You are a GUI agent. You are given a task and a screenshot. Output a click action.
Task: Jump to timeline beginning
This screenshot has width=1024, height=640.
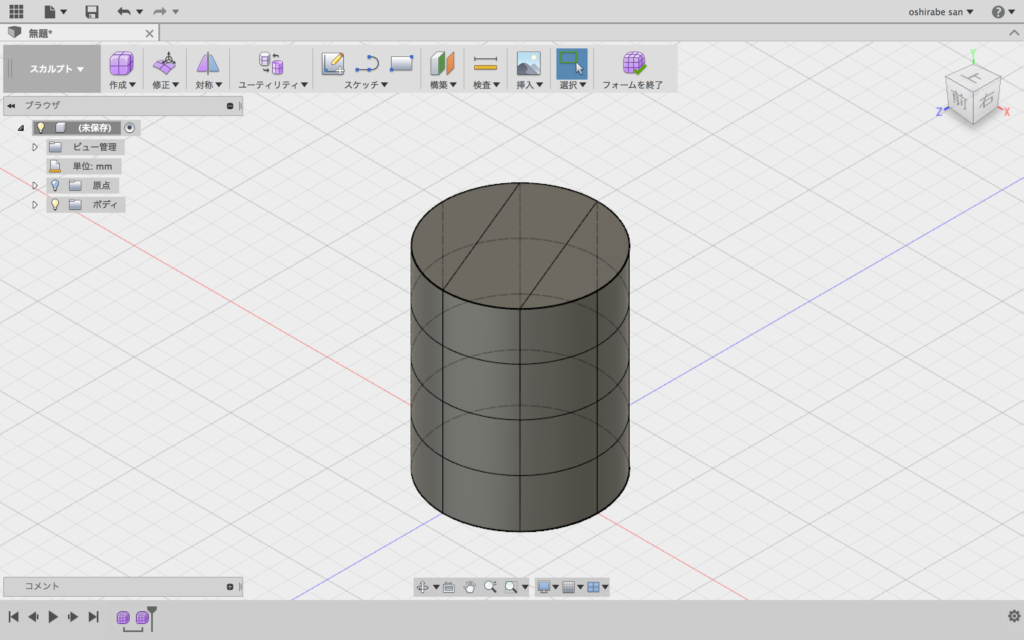tap(13, 616)
